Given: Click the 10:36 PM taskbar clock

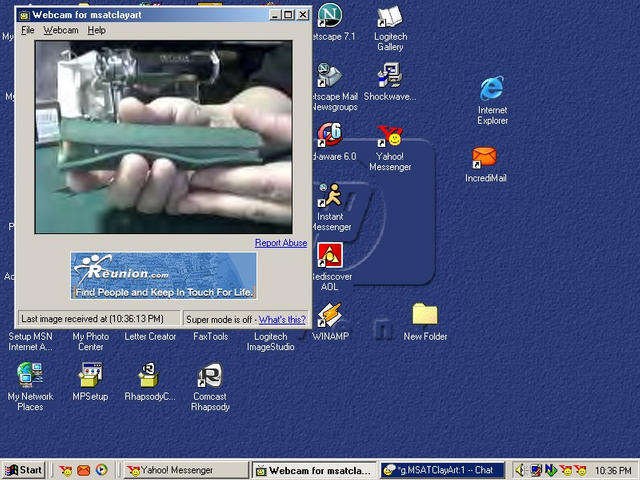Looking at the screenshot, I should click(613, 471).
